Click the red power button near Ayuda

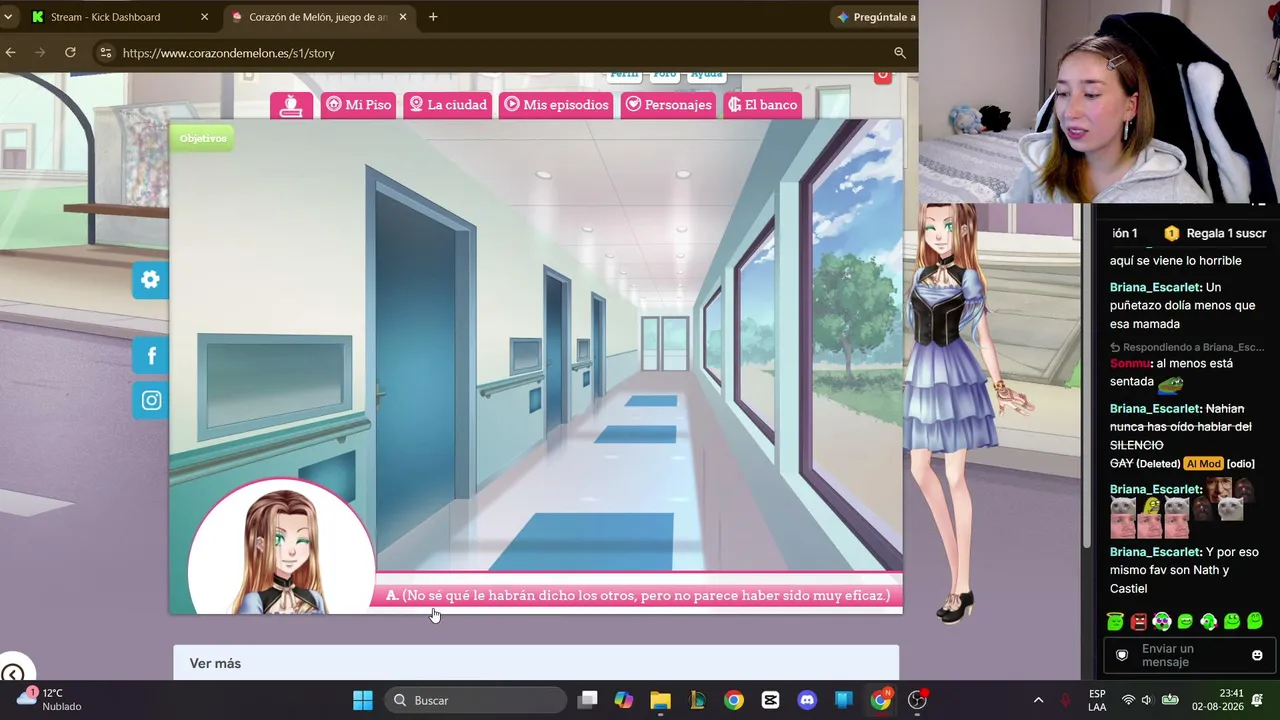click(x=882, y=75)
